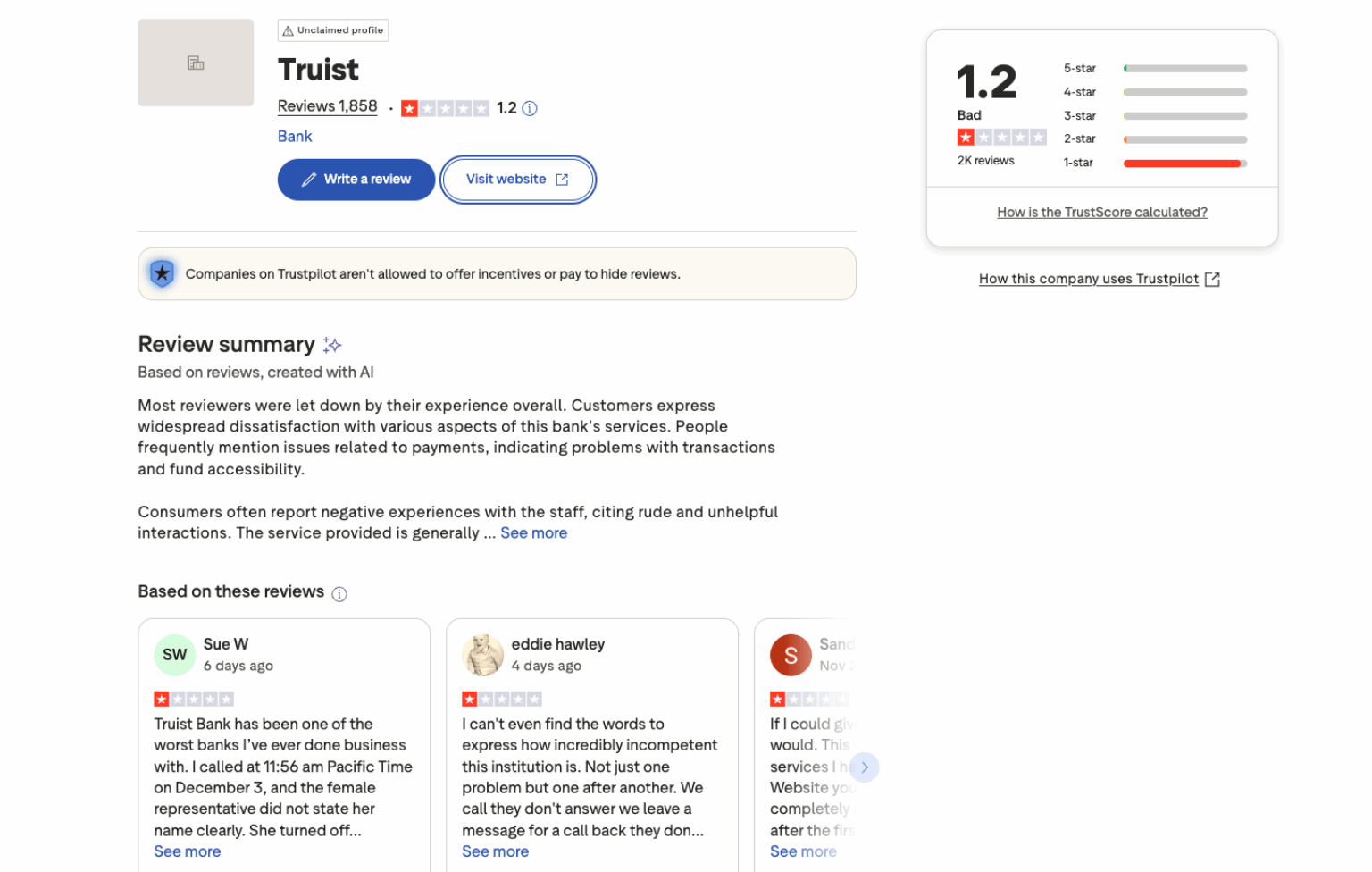Click the red 1-star rating bar
The height and width of the screenshot is (872, 1372).
click(x=1183, y=163)
